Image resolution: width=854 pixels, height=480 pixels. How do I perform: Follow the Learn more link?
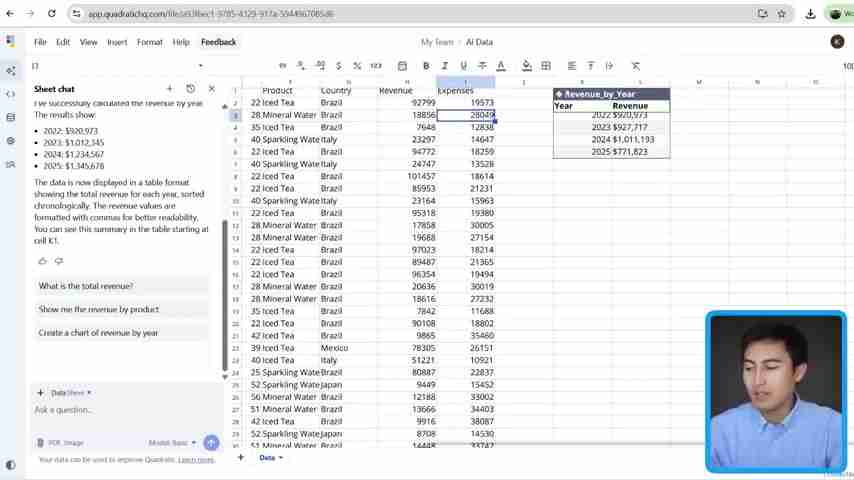point(196,460)
